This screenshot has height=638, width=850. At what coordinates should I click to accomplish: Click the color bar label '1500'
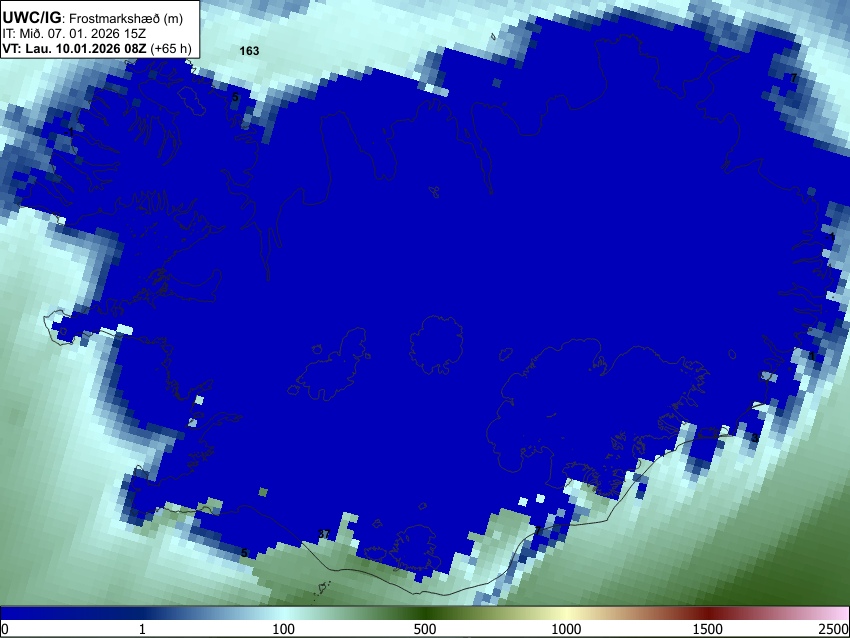(x=708, y=629)
